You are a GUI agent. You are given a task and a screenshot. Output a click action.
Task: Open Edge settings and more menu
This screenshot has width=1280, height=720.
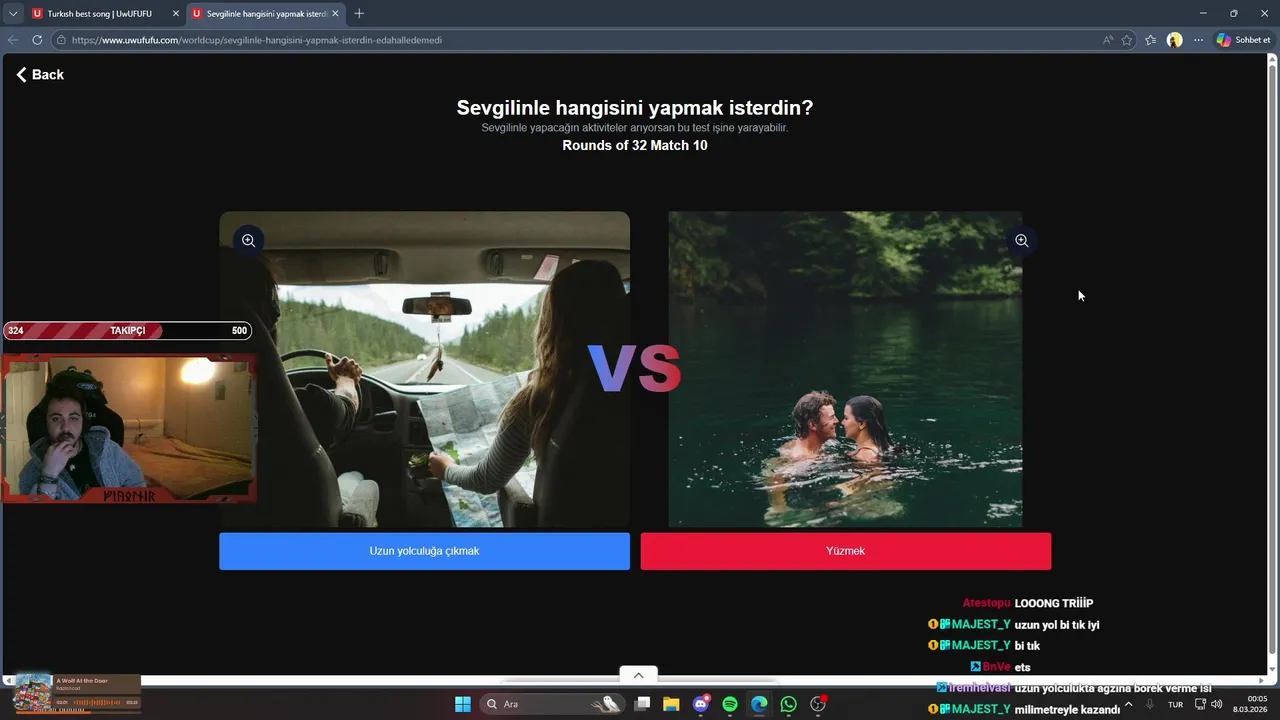coord(1198,40)
